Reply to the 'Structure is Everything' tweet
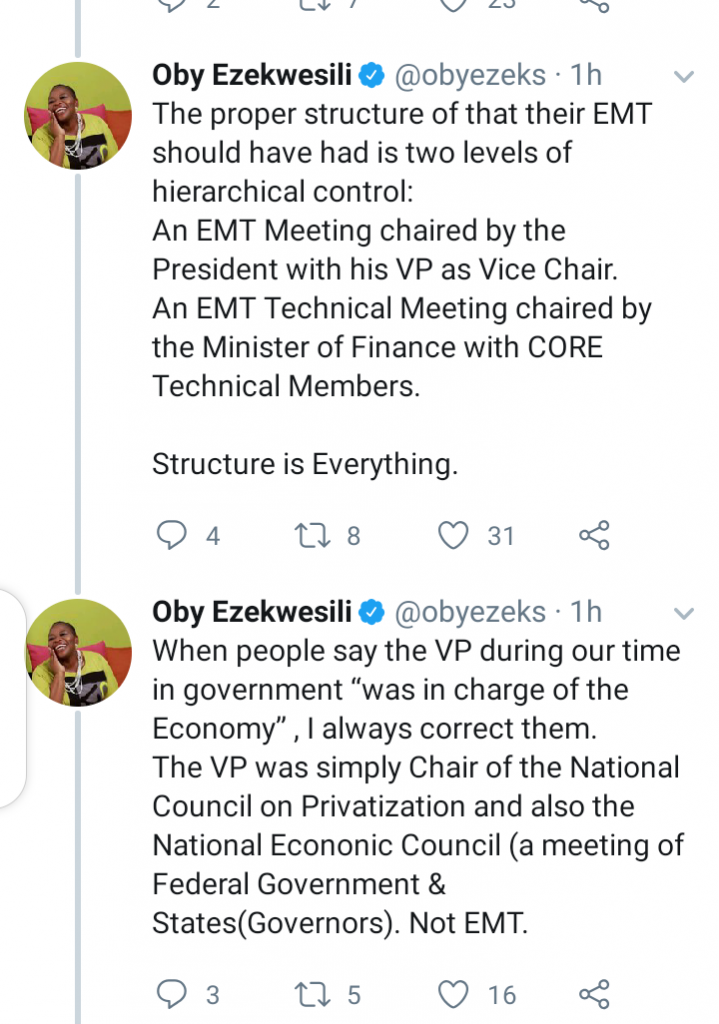 tap(173, 536)
